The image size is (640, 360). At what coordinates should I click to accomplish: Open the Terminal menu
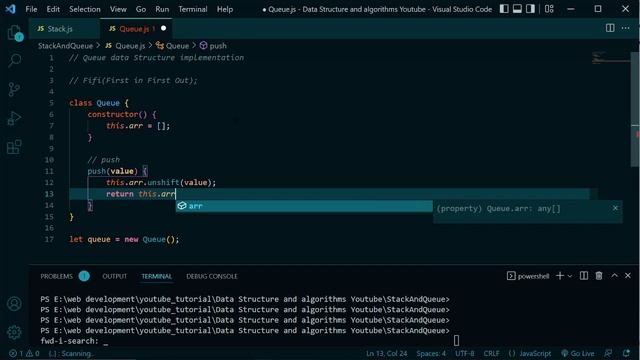pyautogui.click(x=193, y=9)
